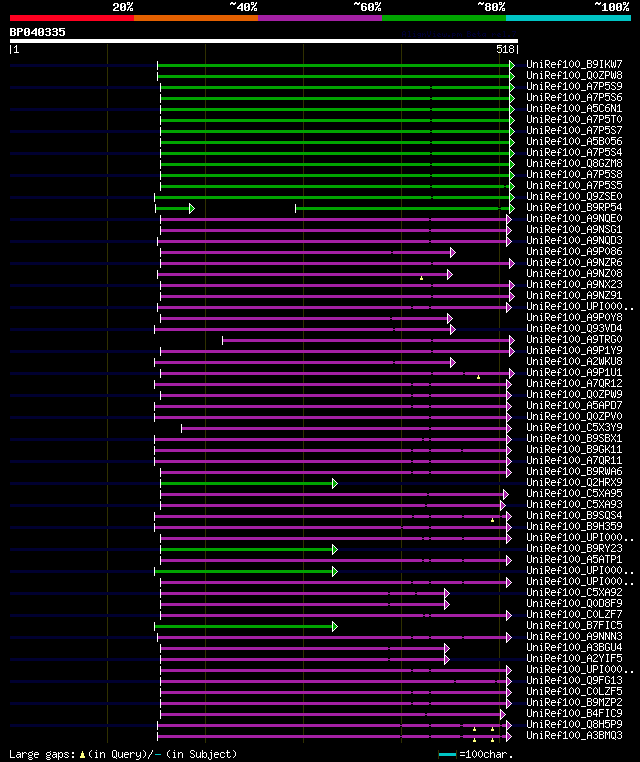
Task: Select the UniRef100_C5X3Y9 label
Action: [x=574, y=428]
